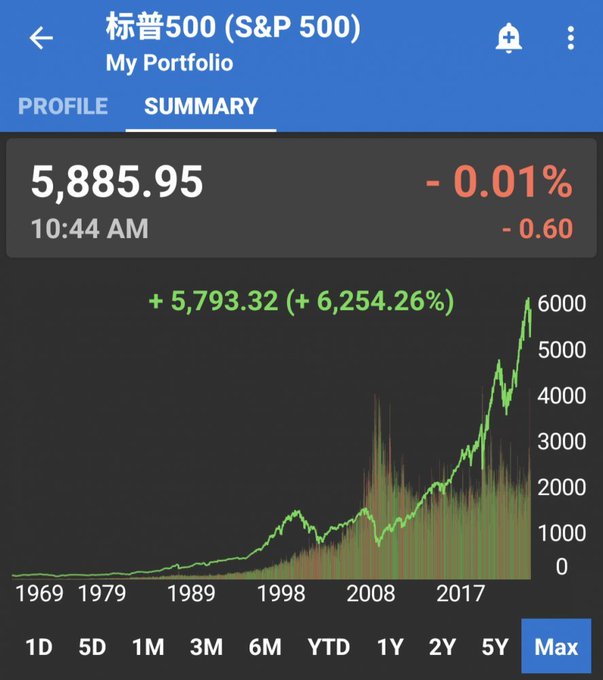
Task: Add a price alert with bell icon
Action: (x=509, y=39)
